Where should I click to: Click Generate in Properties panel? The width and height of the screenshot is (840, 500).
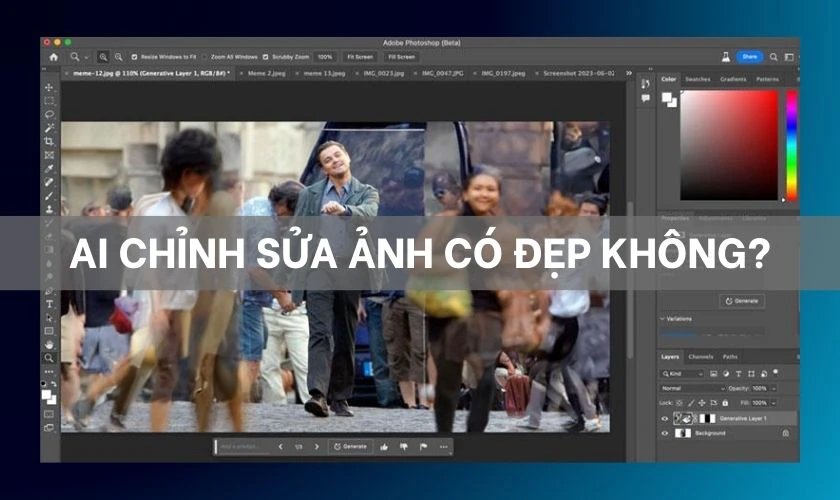click(x=742, y=301)
